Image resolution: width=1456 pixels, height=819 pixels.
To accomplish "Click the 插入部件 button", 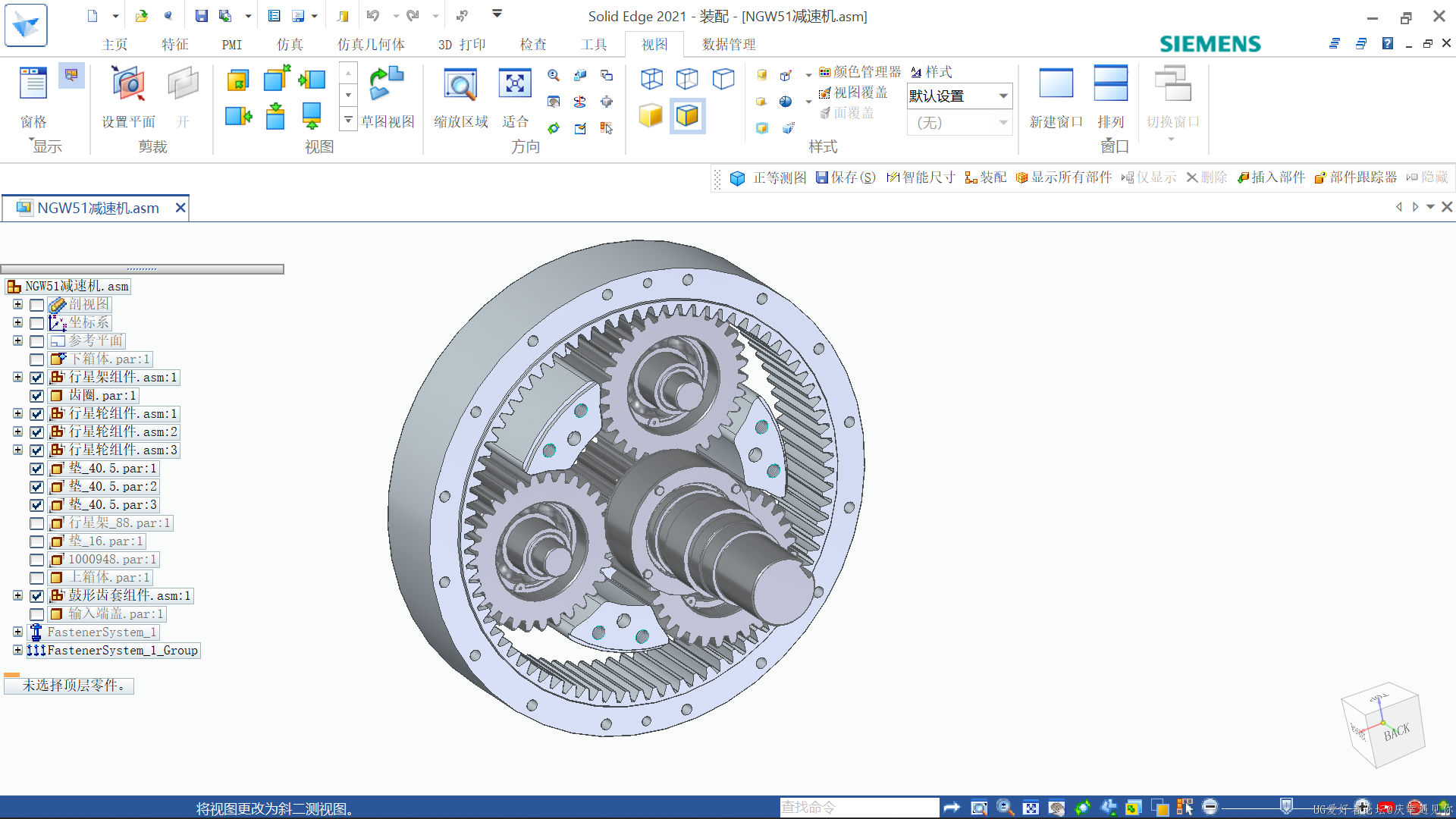I will [1271, 177].
